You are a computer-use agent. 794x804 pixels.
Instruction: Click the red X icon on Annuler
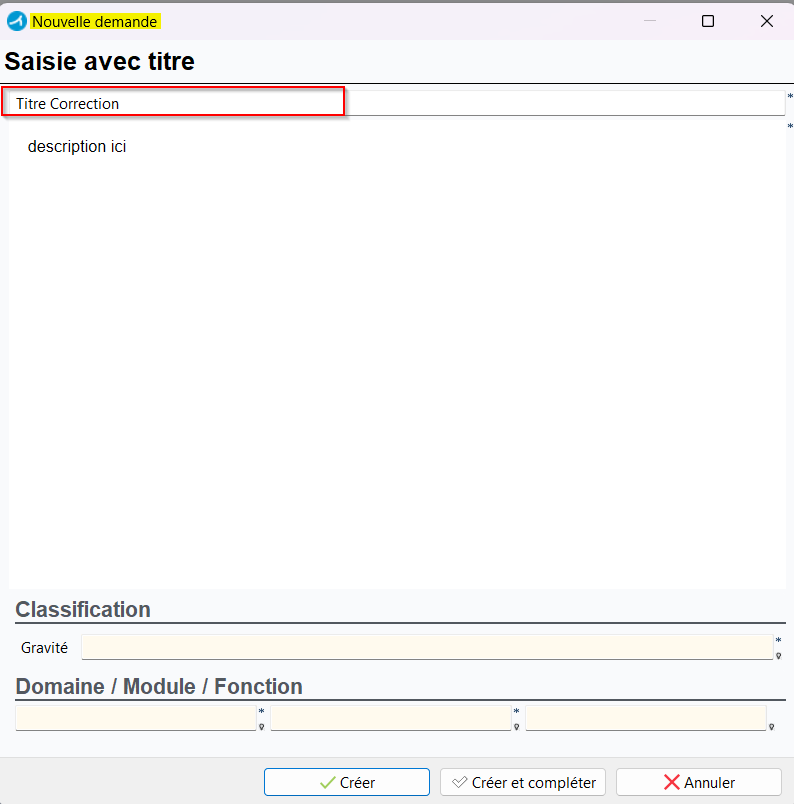point(672,782)
